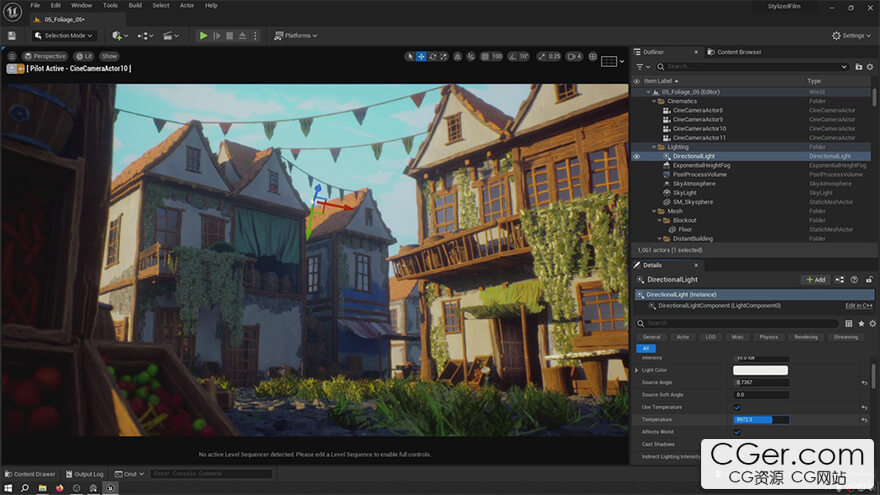The image size is (880, 495).
Task: Click the Blueprint/add script icon in Details
Action: click(x=840, y=279)
